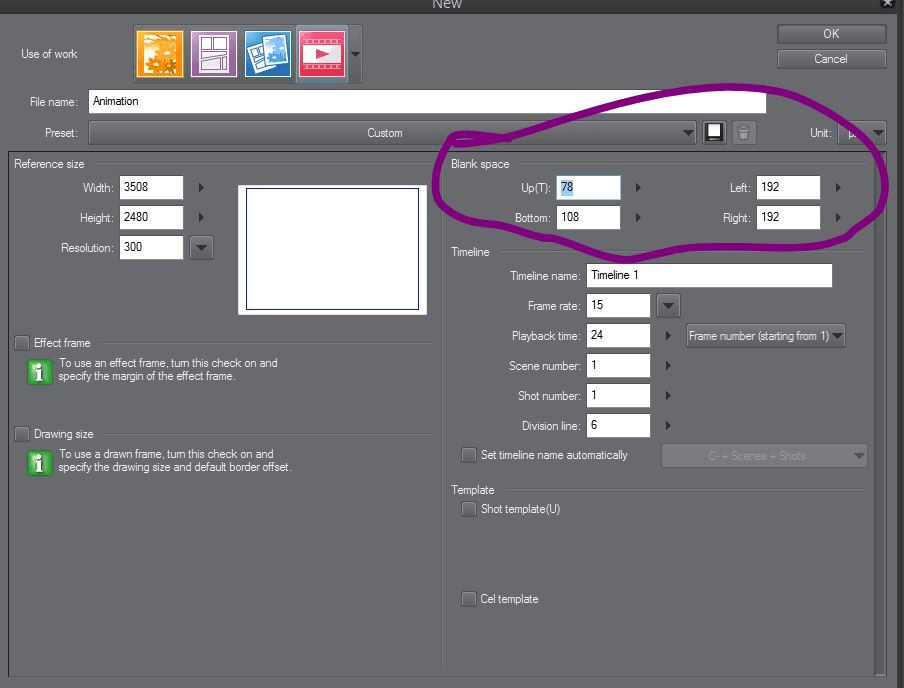904x688 pixels.
Task: Select the Animation use of work icon
Action: (322, 54)
